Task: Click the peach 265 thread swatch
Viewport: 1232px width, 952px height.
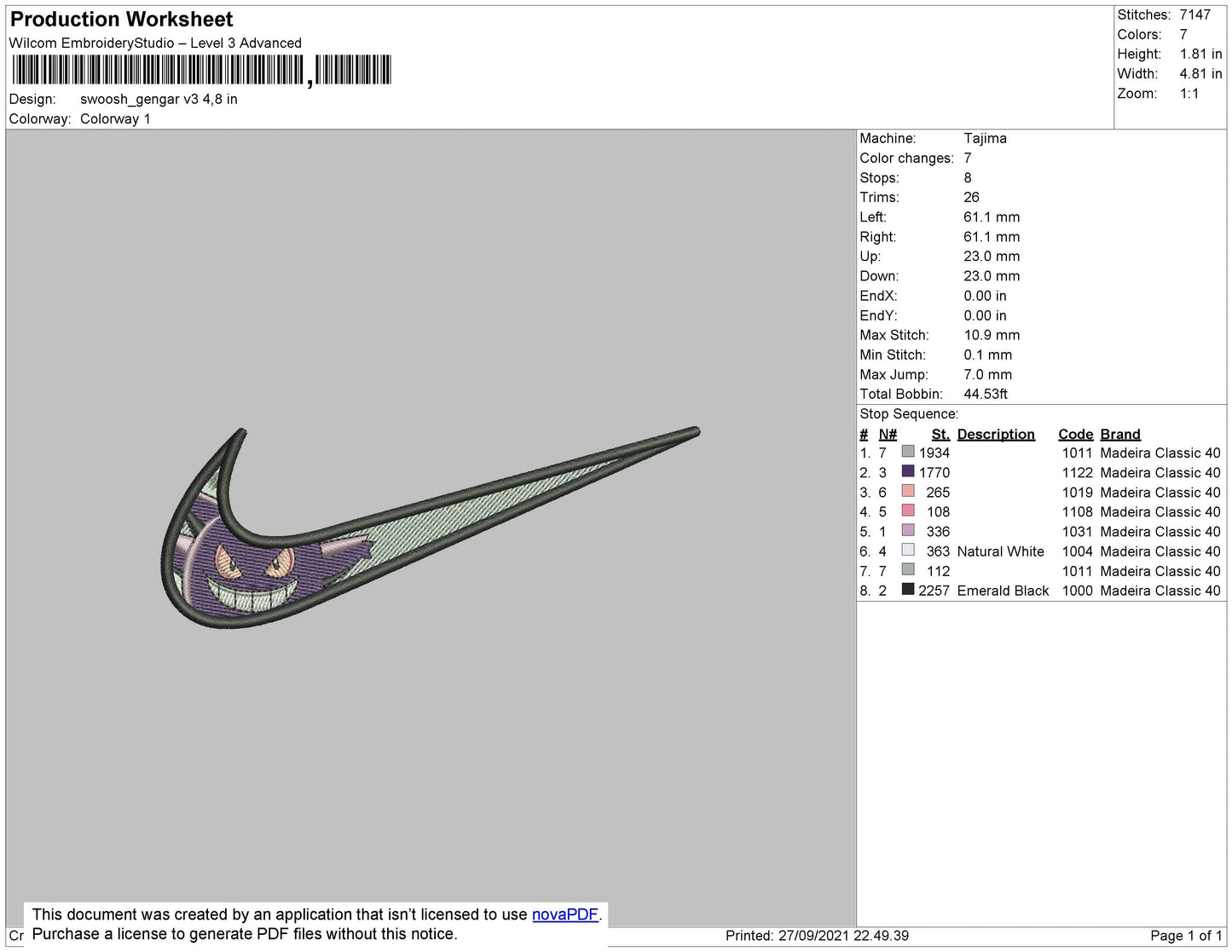Action: [x=908, y=491]
